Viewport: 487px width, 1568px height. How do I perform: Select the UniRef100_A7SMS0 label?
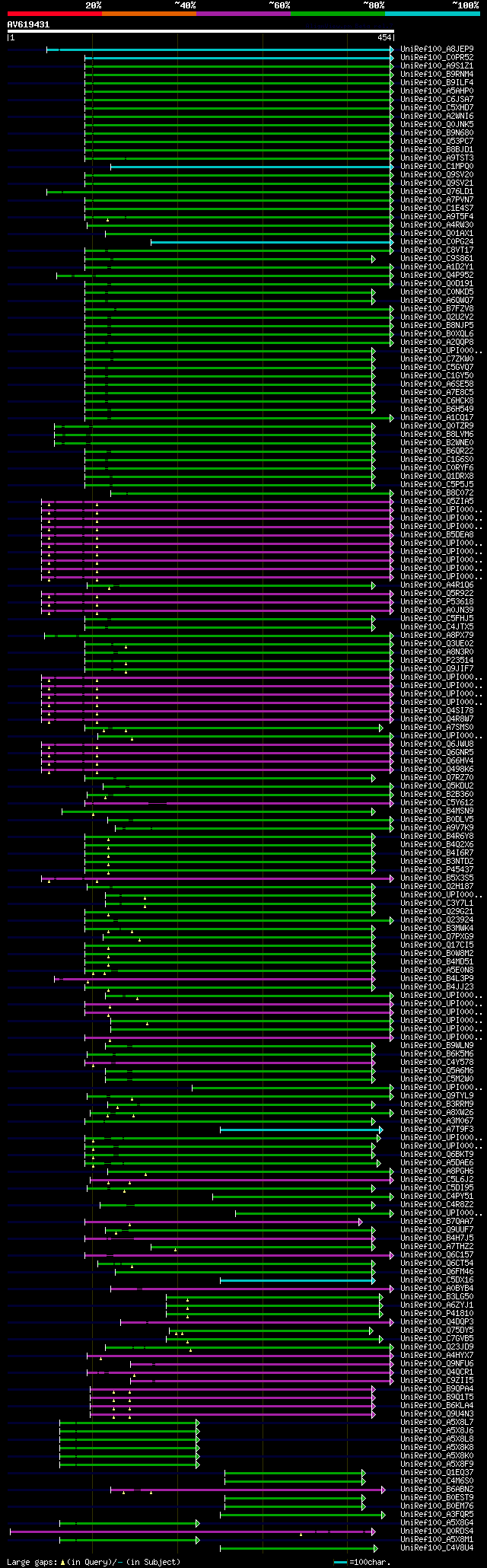[x=437, y=728]
